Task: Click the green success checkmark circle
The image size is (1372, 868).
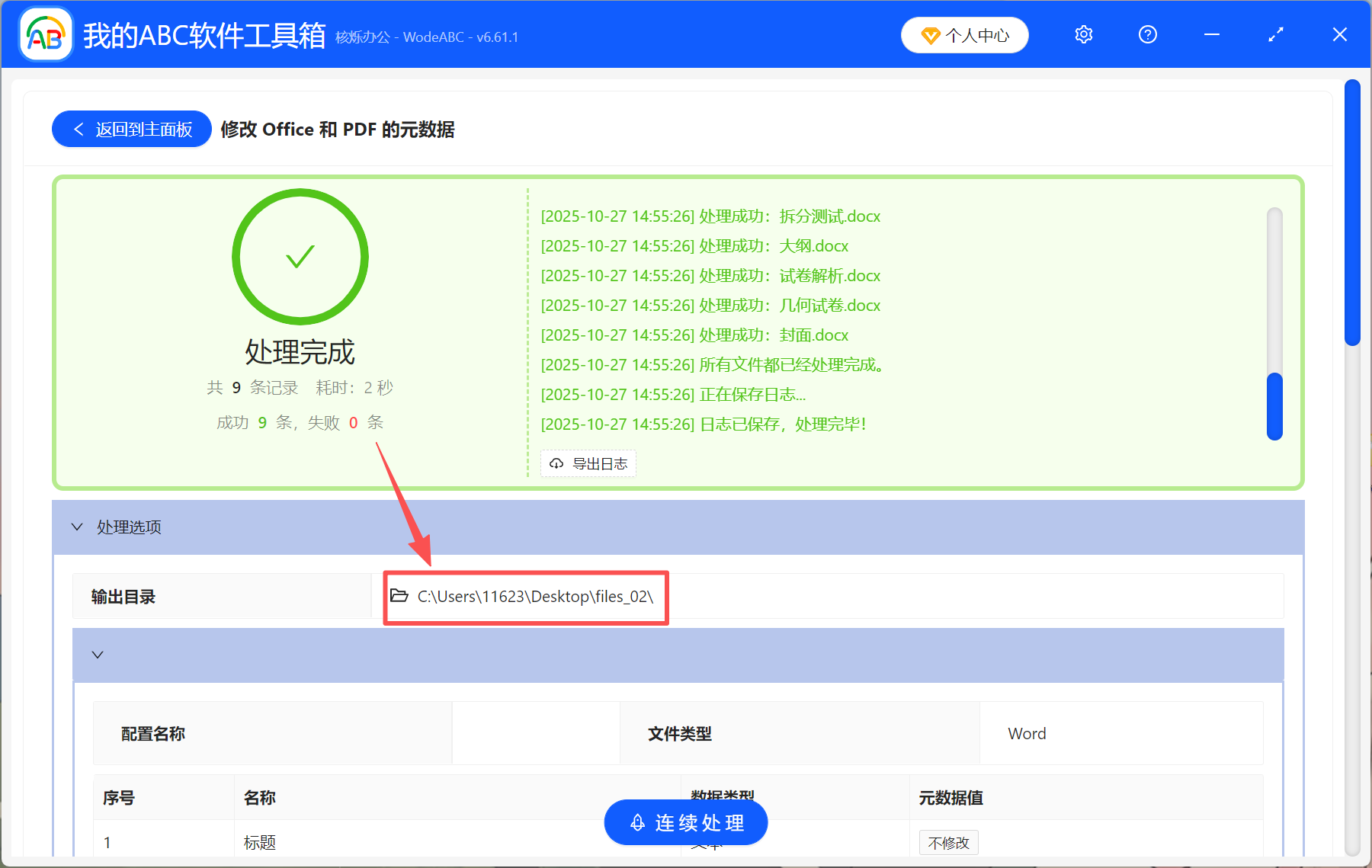Action: (x=300, y=257)
